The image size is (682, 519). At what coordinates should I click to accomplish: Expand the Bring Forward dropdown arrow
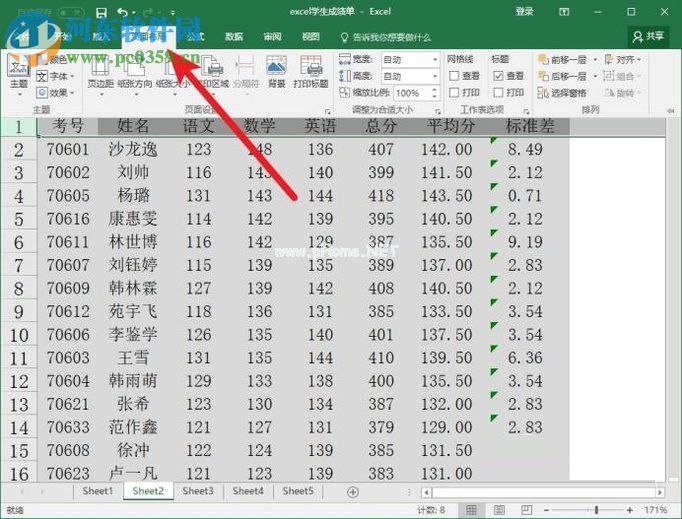(x=595, y=60)
